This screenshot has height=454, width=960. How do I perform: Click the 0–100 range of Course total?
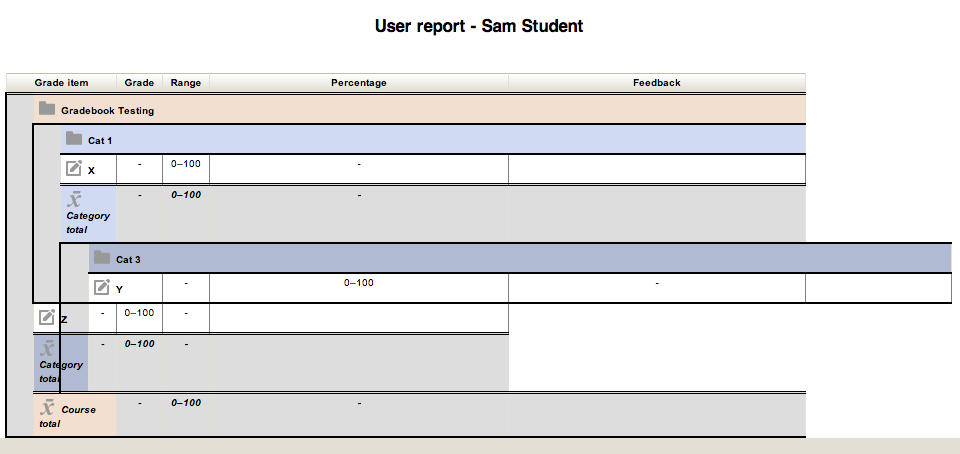(186, 403)
